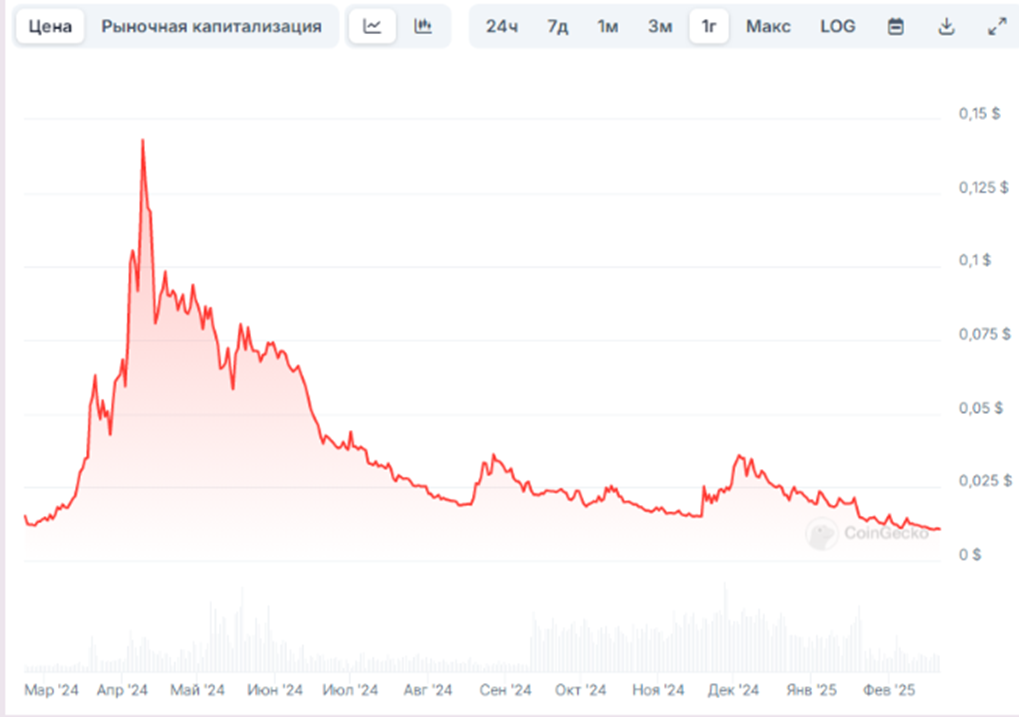Viewport: 1019px width, 717px height.
Task: Click the 0 $ axis label
Action: pos(970,554)
